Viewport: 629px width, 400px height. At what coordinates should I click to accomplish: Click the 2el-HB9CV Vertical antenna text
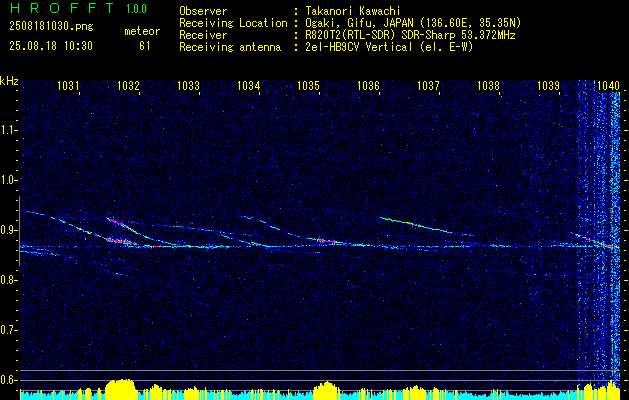(389, 47)
